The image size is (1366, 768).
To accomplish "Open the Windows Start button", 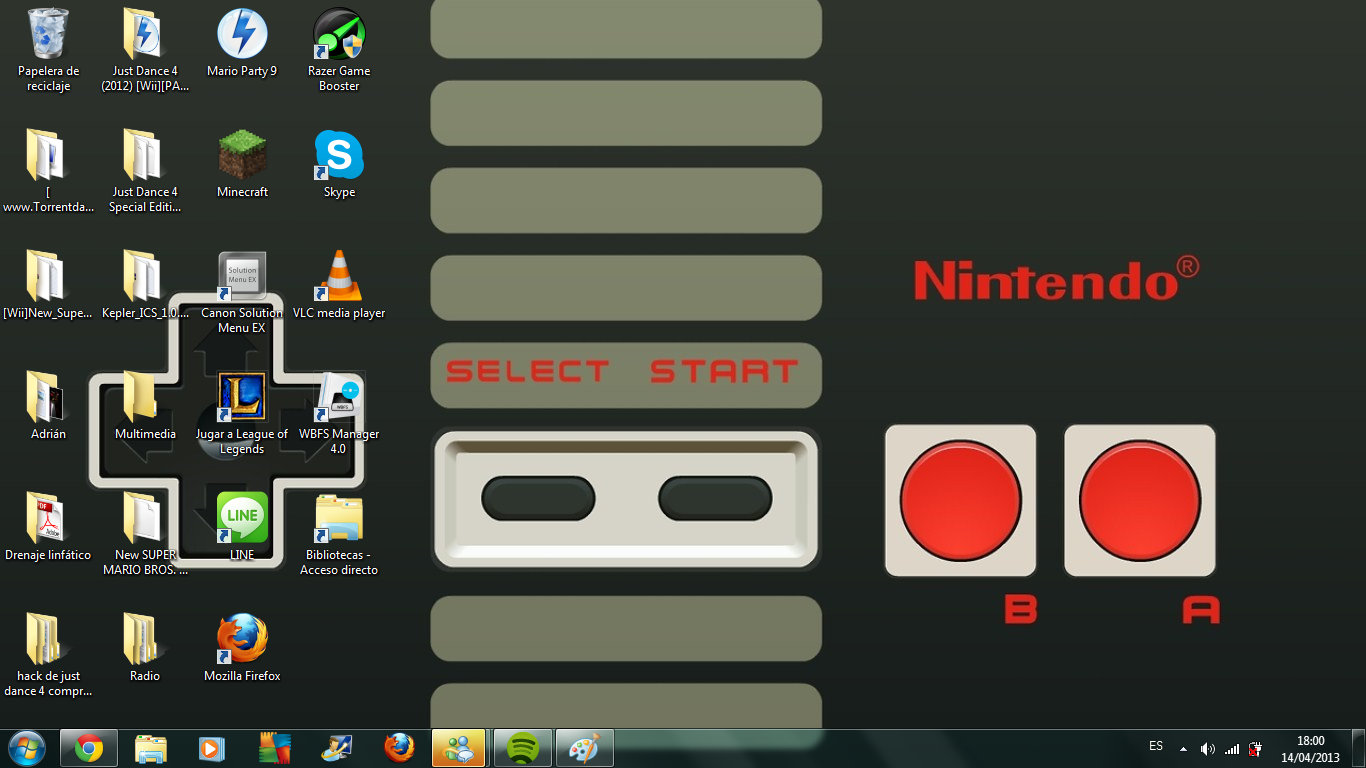I will (x=26, y=748).
